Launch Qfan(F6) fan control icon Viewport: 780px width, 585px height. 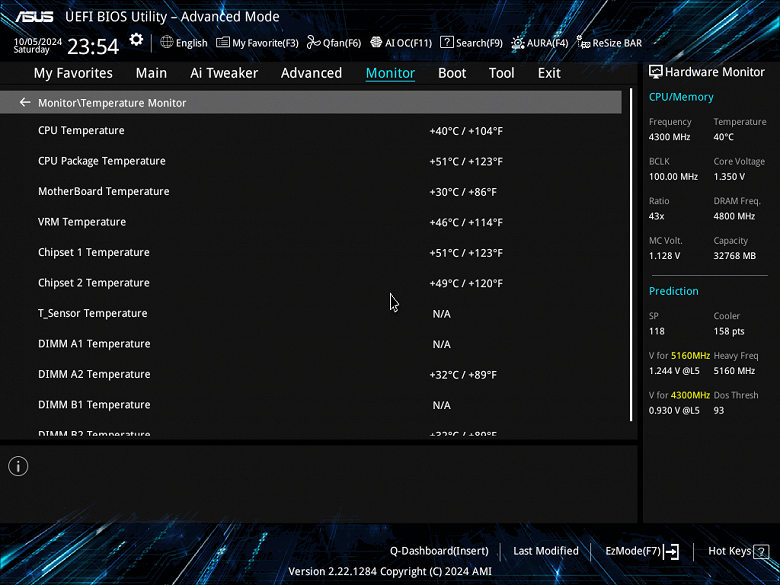click(x=313, y=42)
